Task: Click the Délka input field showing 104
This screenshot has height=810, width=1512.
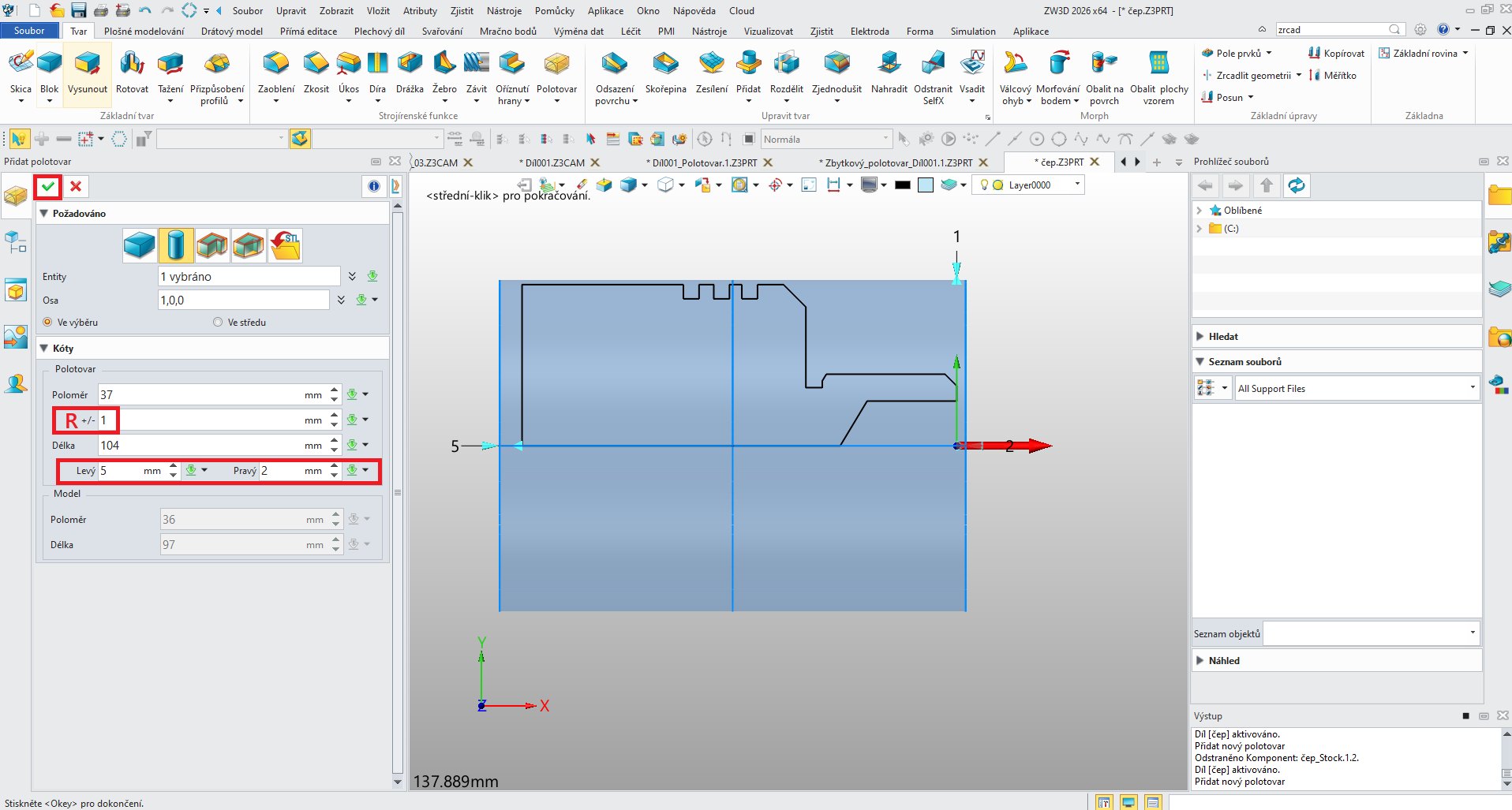Action: (x=211, y=446)
